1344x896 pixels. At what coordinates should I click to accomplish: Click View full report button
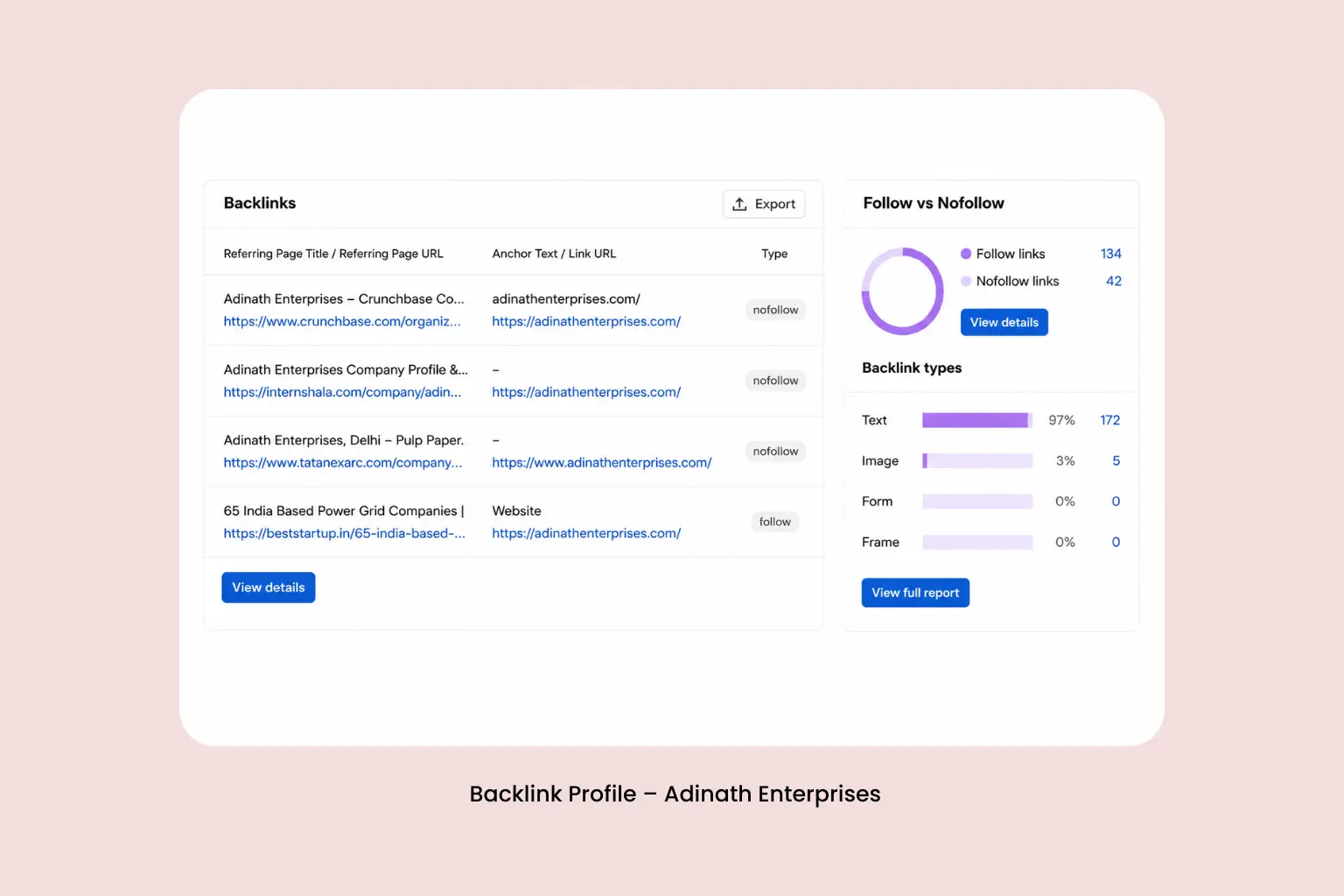pos(915,592)
